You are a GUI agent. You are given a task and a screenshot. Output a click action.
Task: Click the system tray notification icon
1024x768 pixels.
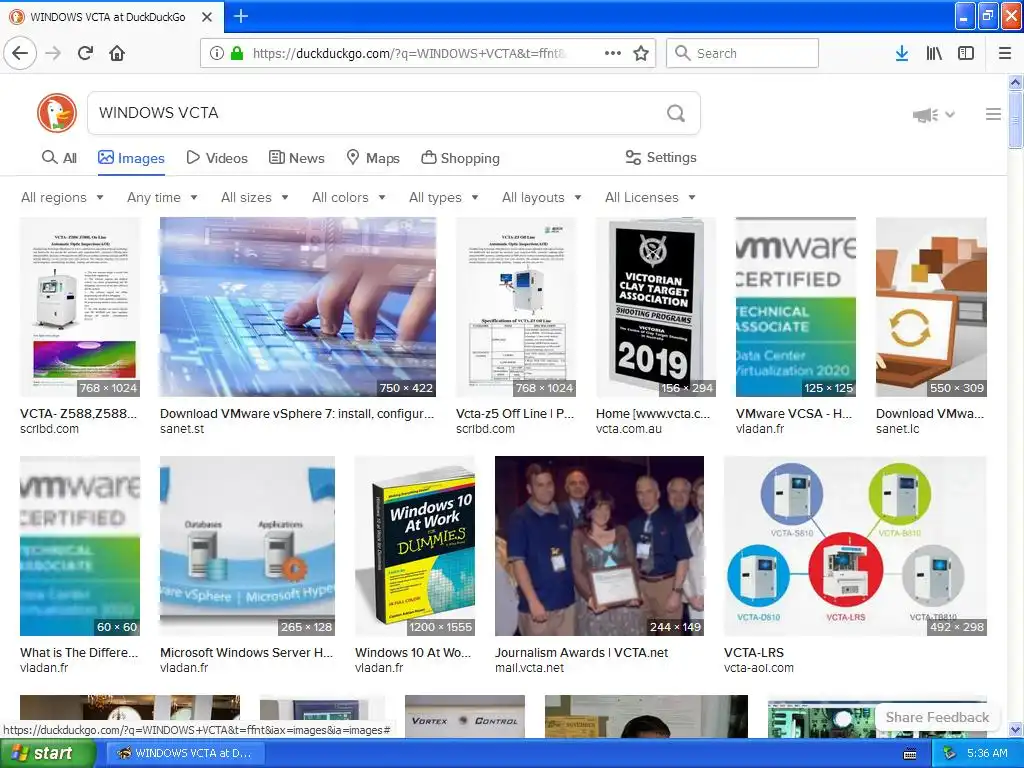coord(950,753)
